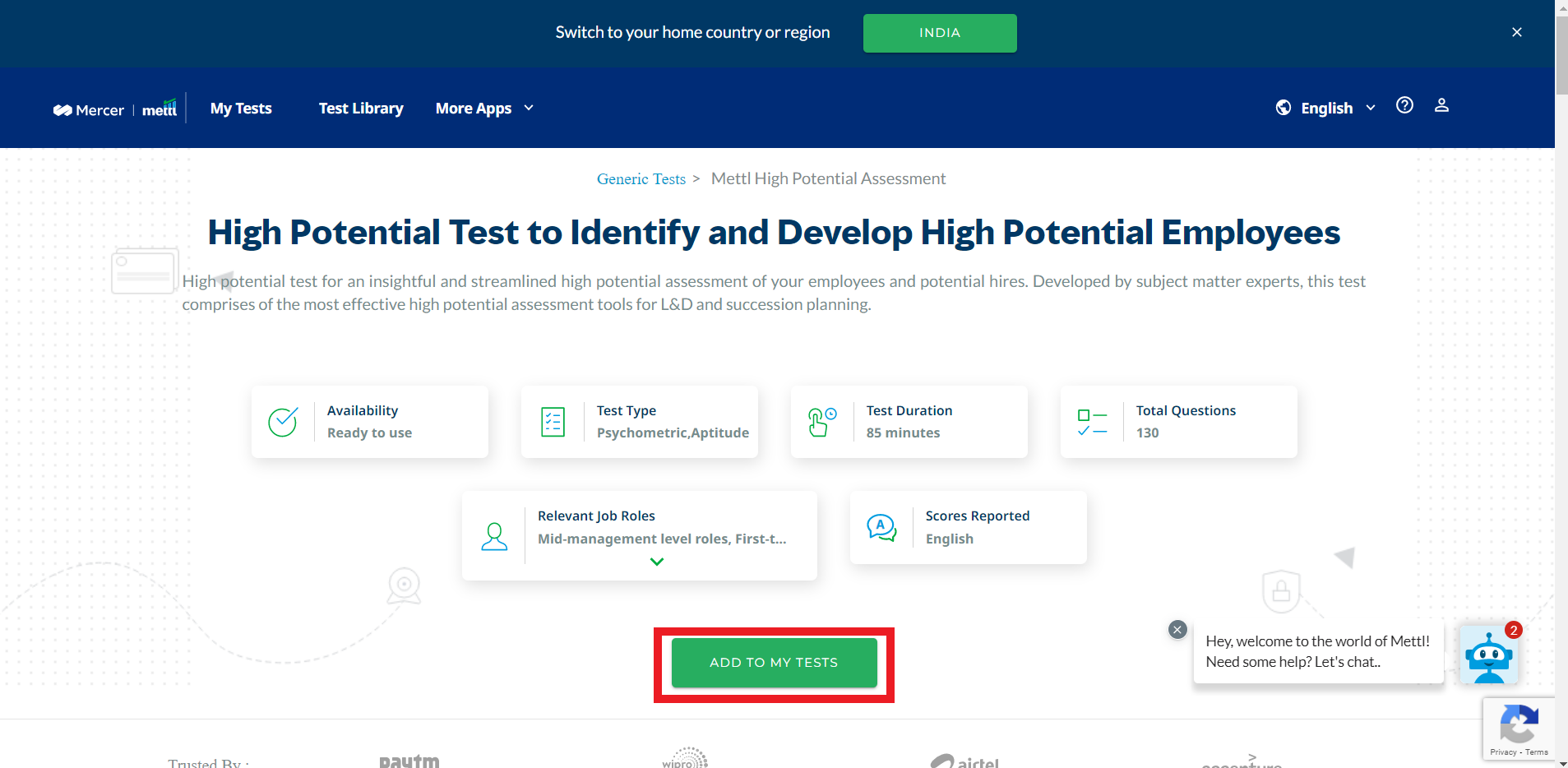Click the reCAPTCHA badge icon

click(x=1519, y=724)
